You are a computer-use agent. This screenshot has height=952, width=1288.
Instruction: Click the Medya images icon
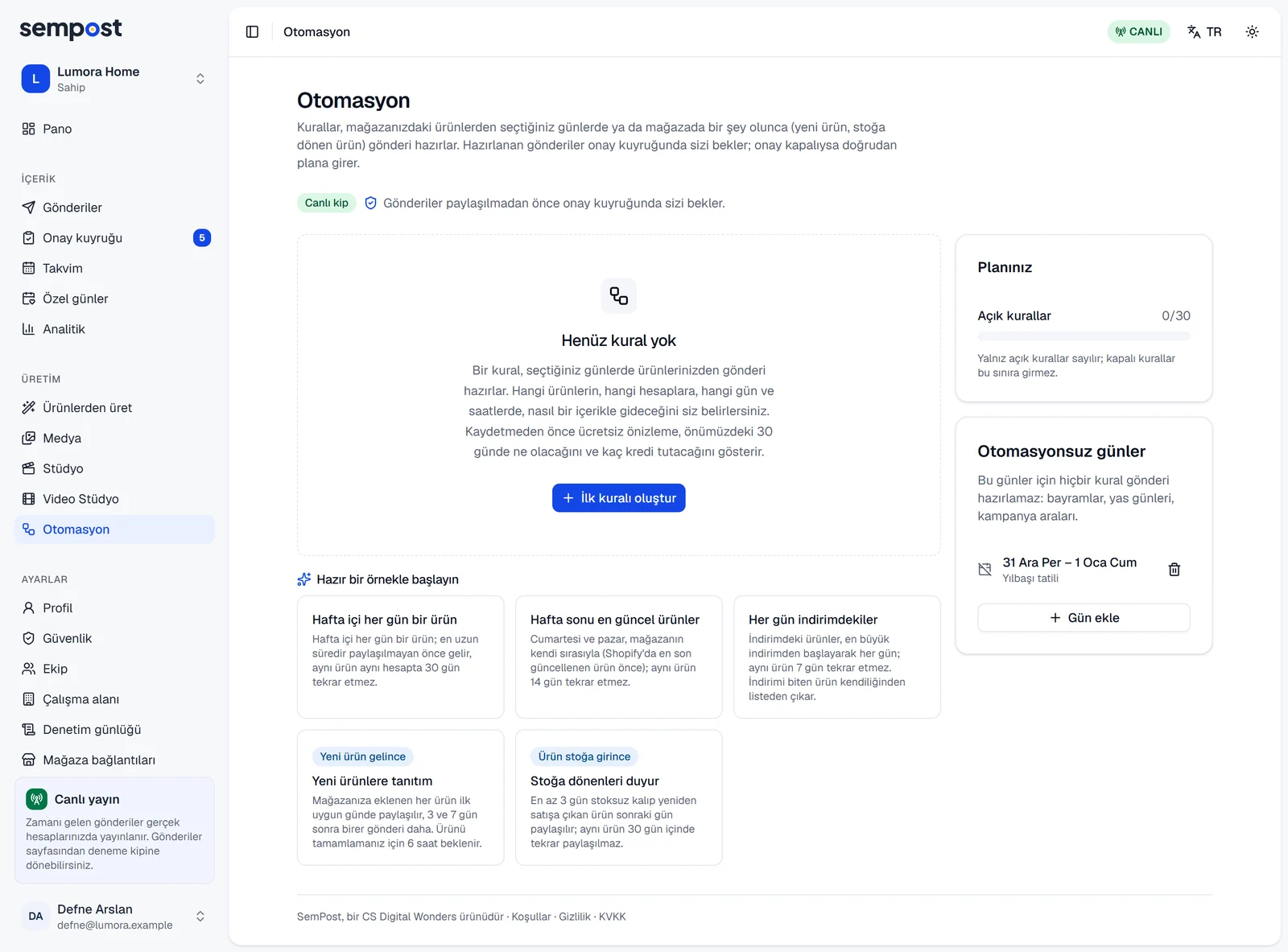point(29,438)
